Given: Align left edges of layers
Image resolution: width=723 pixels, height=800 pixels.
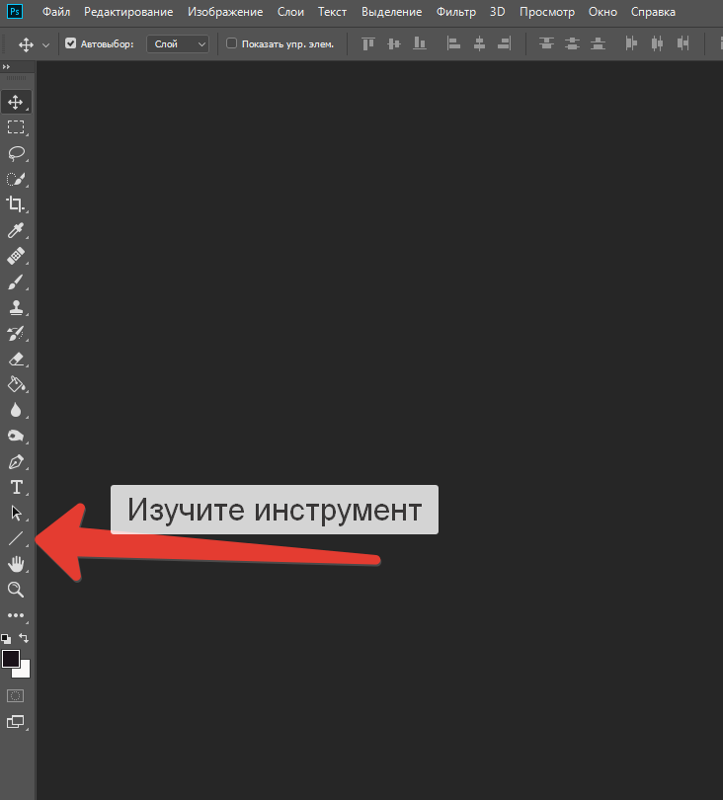Looking at the screenshot, I should pyautogui.click(x=453, y=44).
